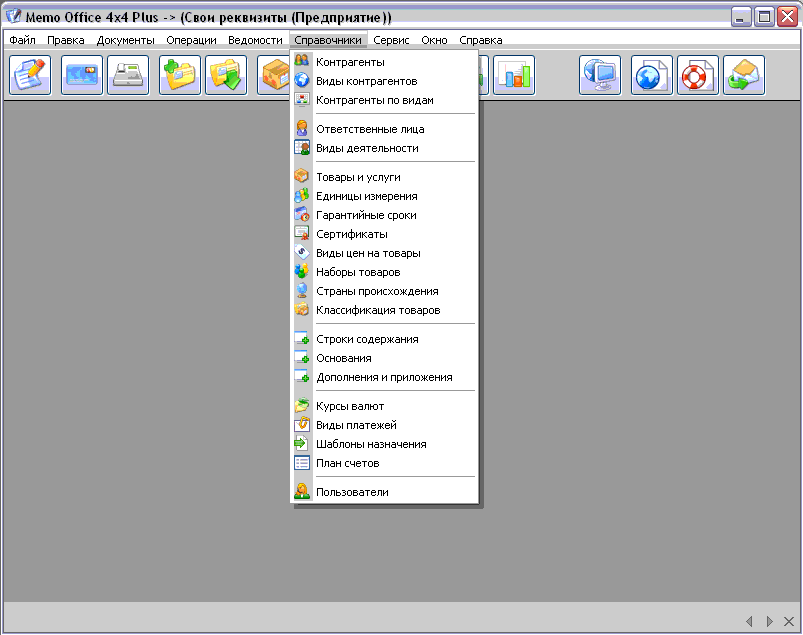Choose Виды платежей menu entry

[385, 425]
